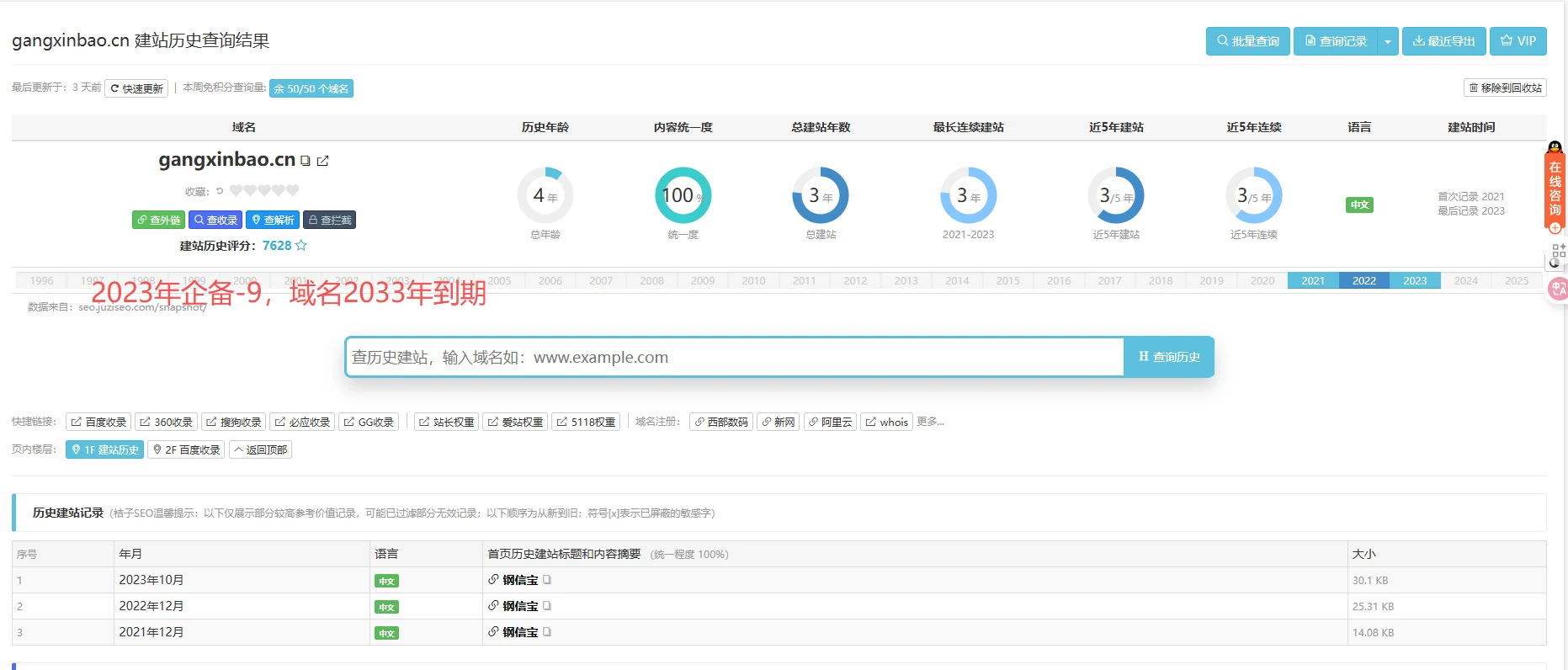Click the 中文 language badge in summary

click(x=1359, y=205)
